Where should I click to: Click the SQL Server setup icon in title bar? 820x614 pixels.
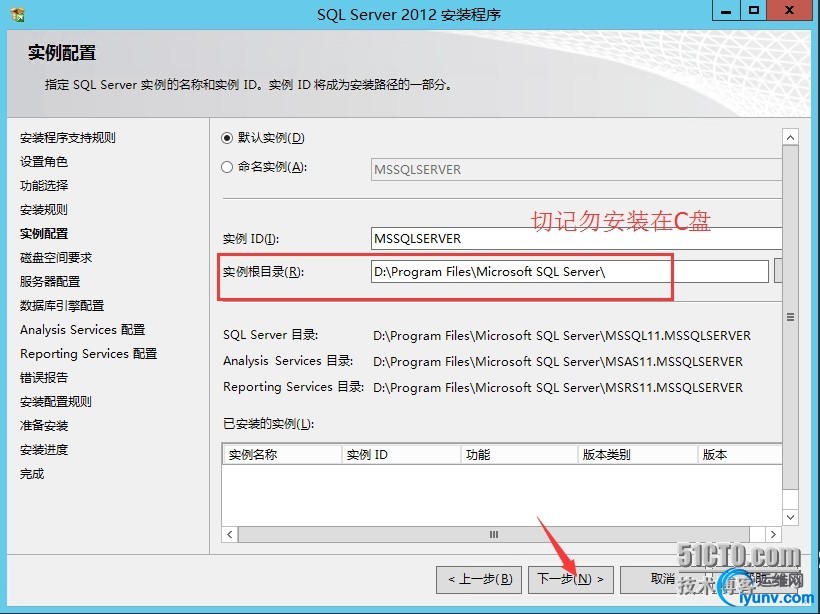pos(18,15)
